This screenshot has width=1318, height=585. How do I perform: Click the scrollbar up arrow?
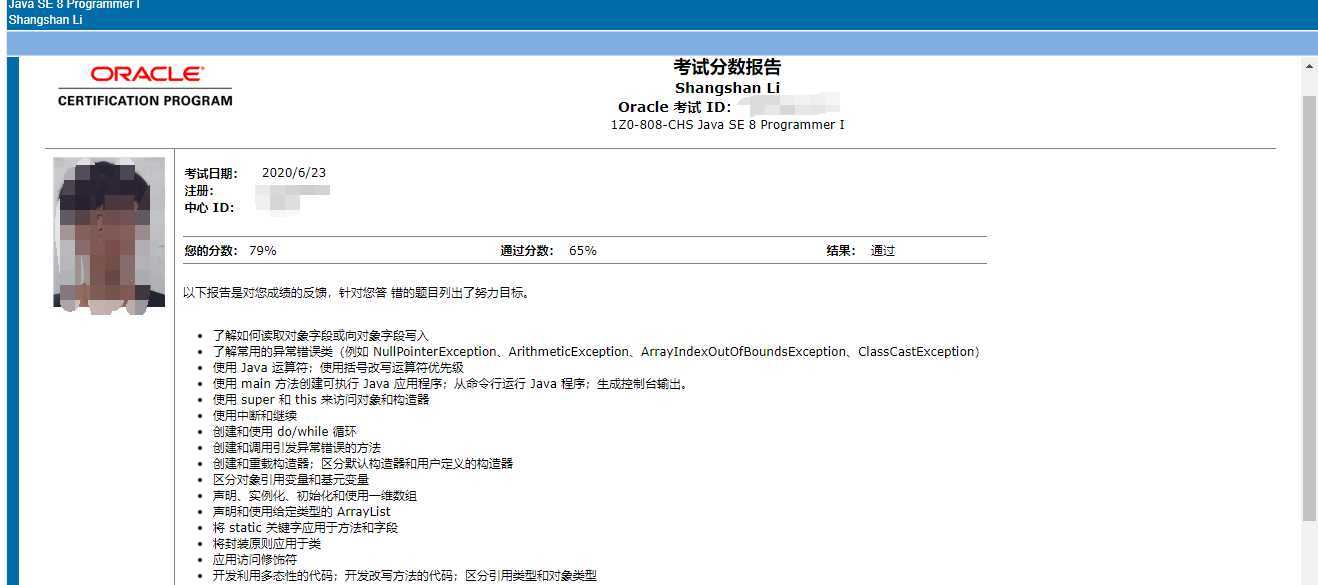pyautogui.click(x=1309, y=66)
